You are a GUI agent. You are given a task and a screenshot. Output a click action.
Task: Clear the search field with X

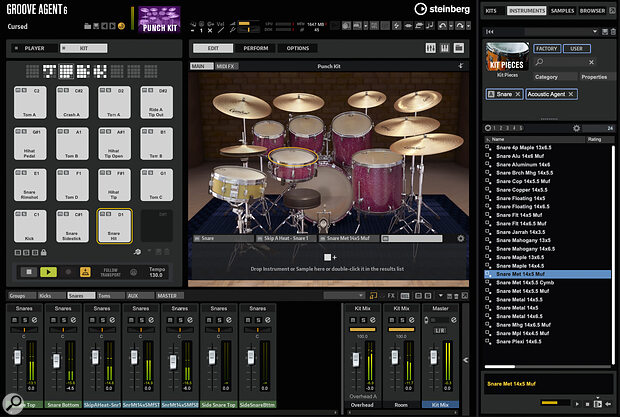pos(591,62)
